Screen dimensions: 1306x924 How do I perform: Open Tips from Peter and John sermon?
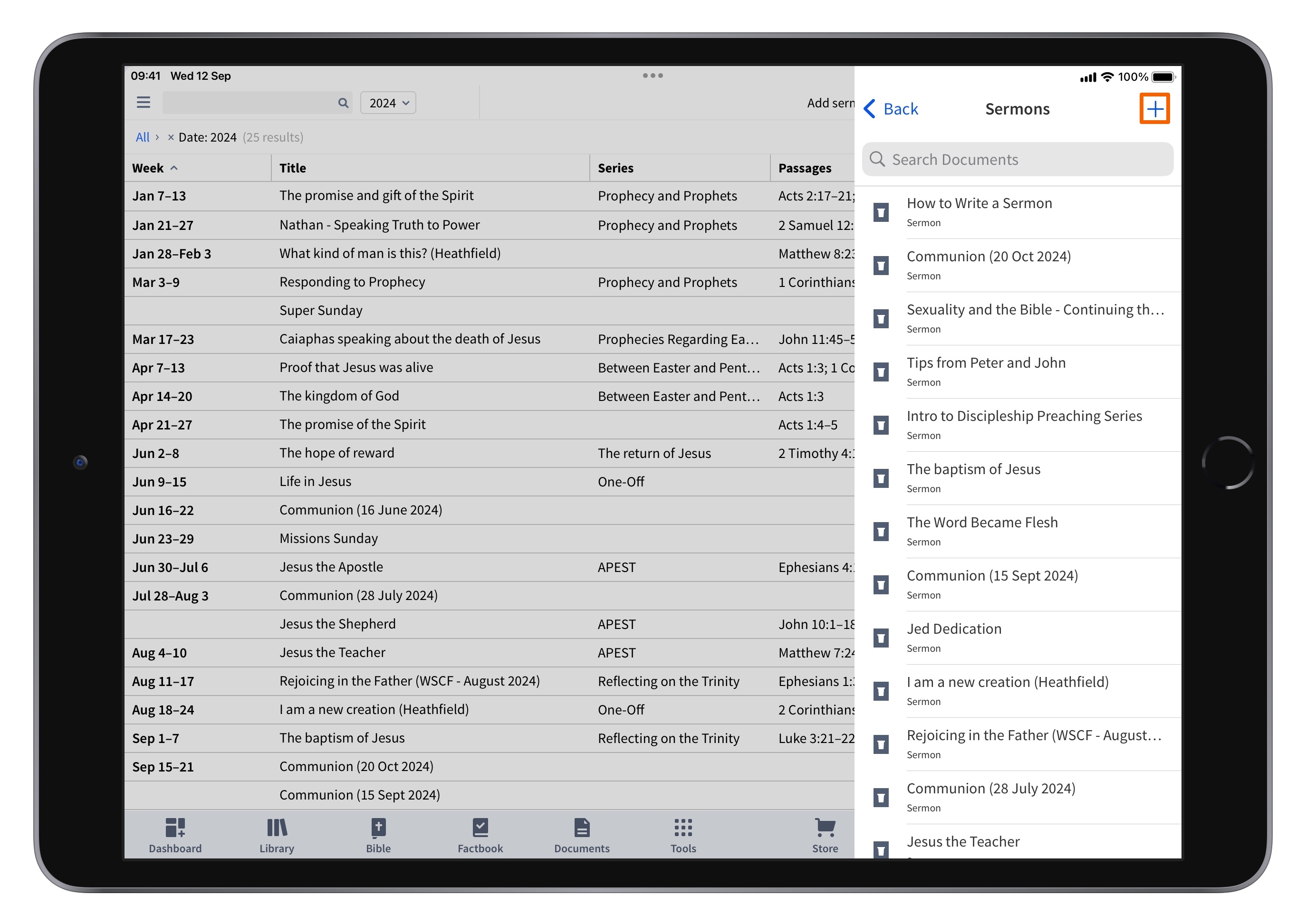point(1018,372)
